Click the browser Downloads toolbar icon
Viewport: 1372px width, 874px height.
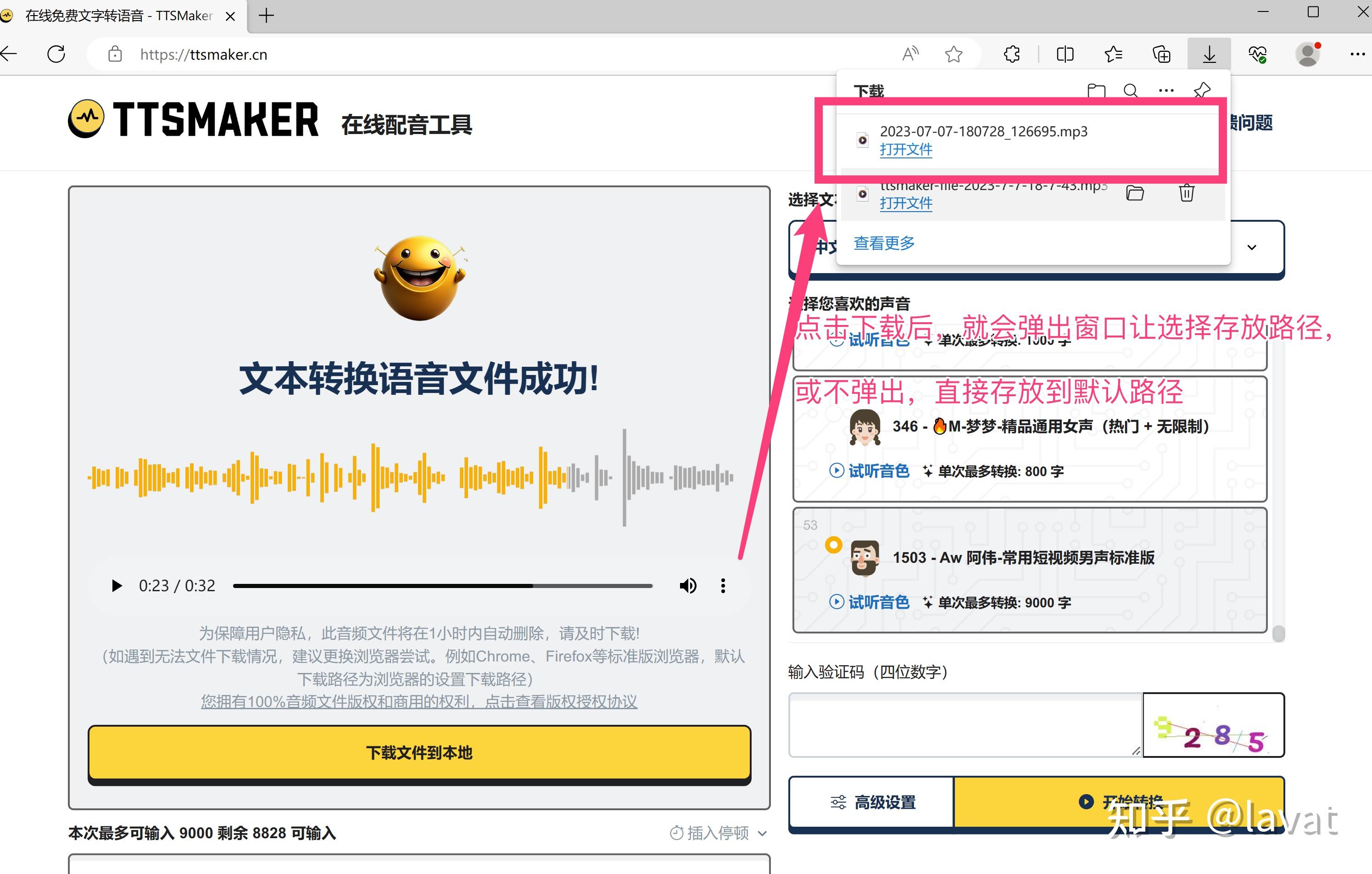click(1209, 55)
